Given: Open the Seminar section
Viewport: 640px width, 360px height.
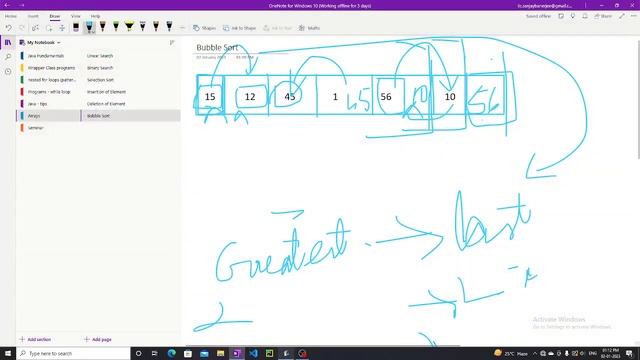Looking at the screenshot, I should pos(48,128).
